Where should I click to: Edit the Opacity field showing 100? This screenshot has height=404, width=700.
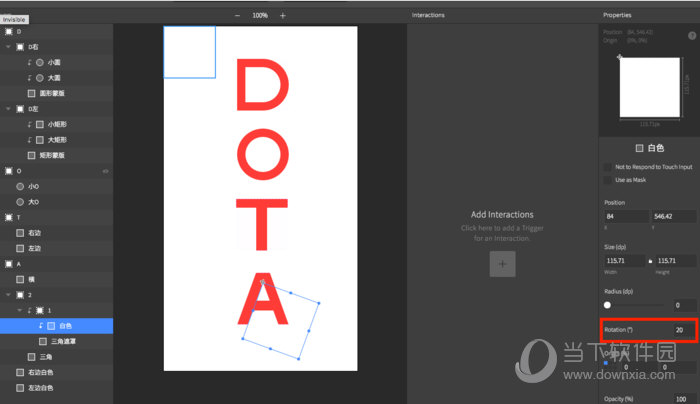tap(684, 399)
